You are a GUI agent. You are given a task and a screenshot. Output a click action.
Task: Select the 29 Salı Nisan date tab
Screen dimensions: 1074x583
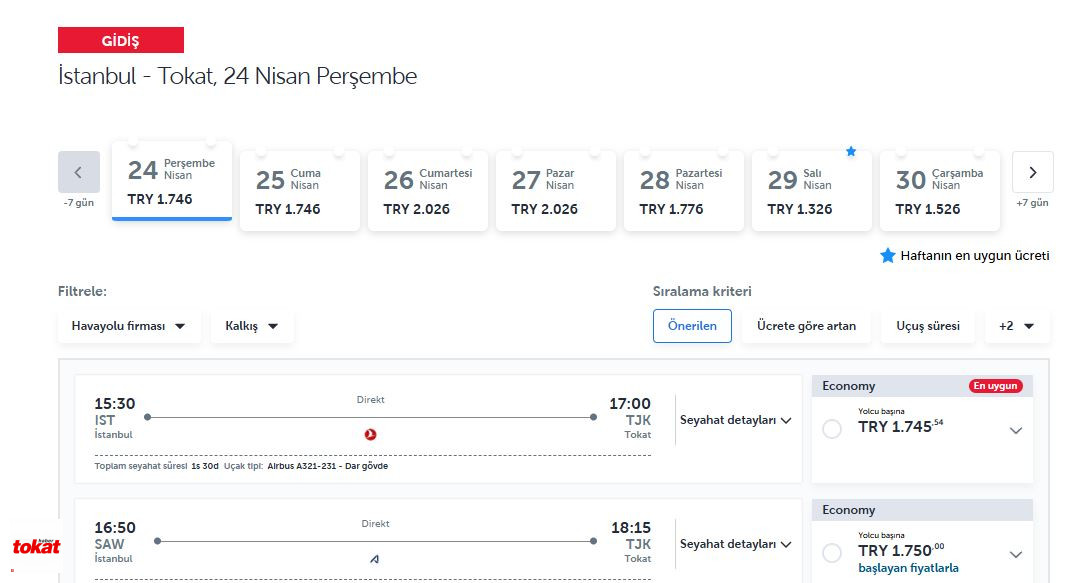[x=811, y=190]
